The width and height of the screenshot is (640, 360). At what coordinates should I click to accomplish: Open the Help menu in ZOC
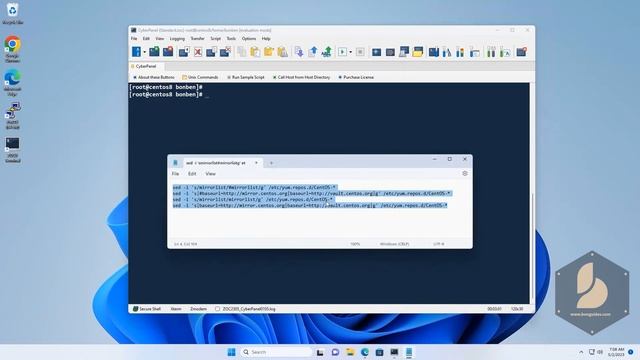pyautogui.click(x=266, y=38)
